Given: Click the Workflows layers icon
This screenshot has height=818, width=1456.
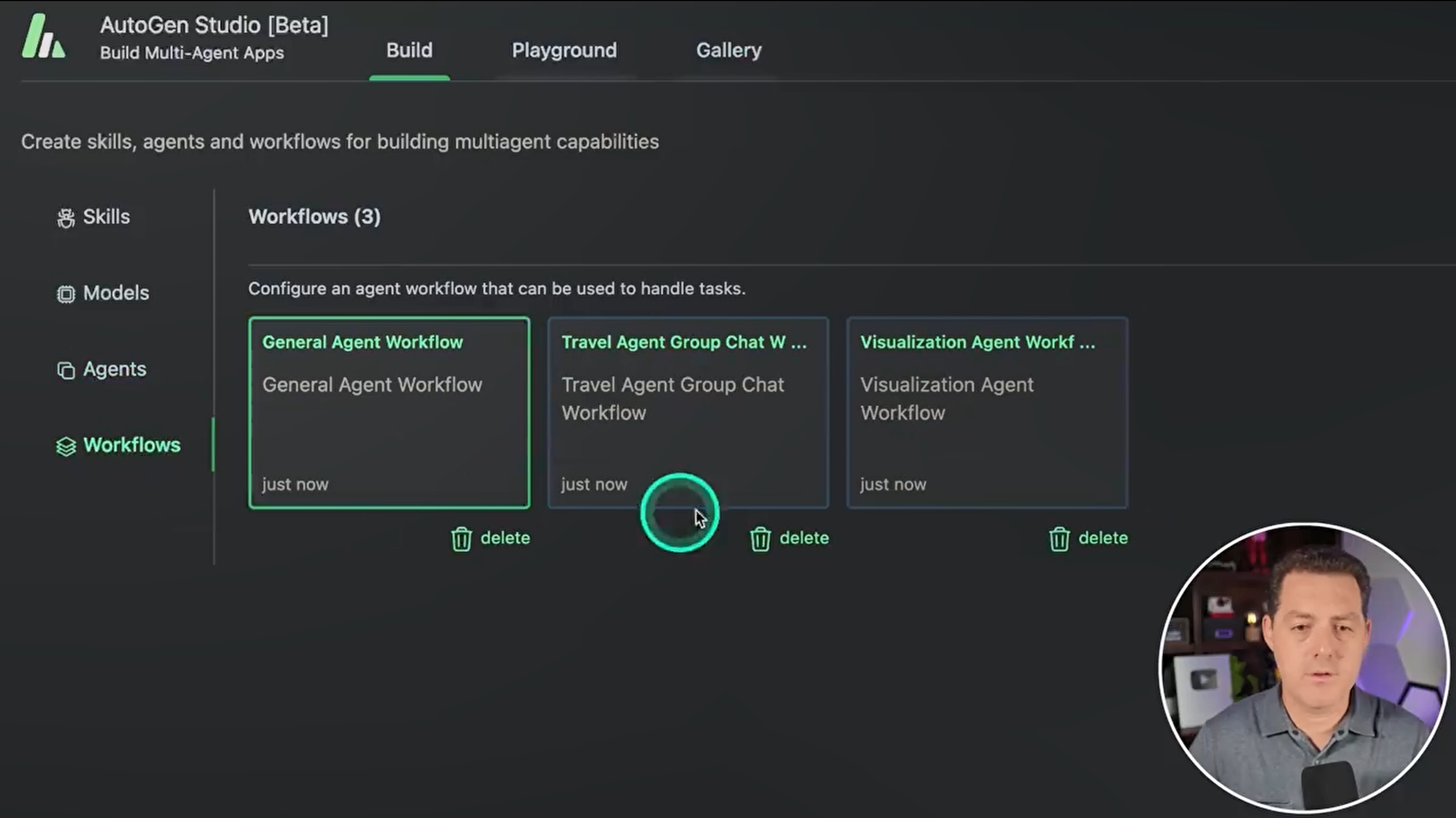Looking at the screenshot, I should point(65,447).
